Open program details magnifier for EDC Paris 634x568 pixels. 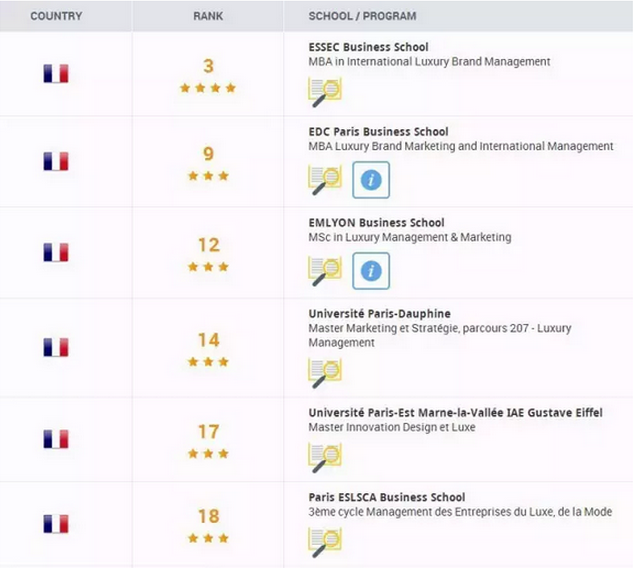pos(325,180)
